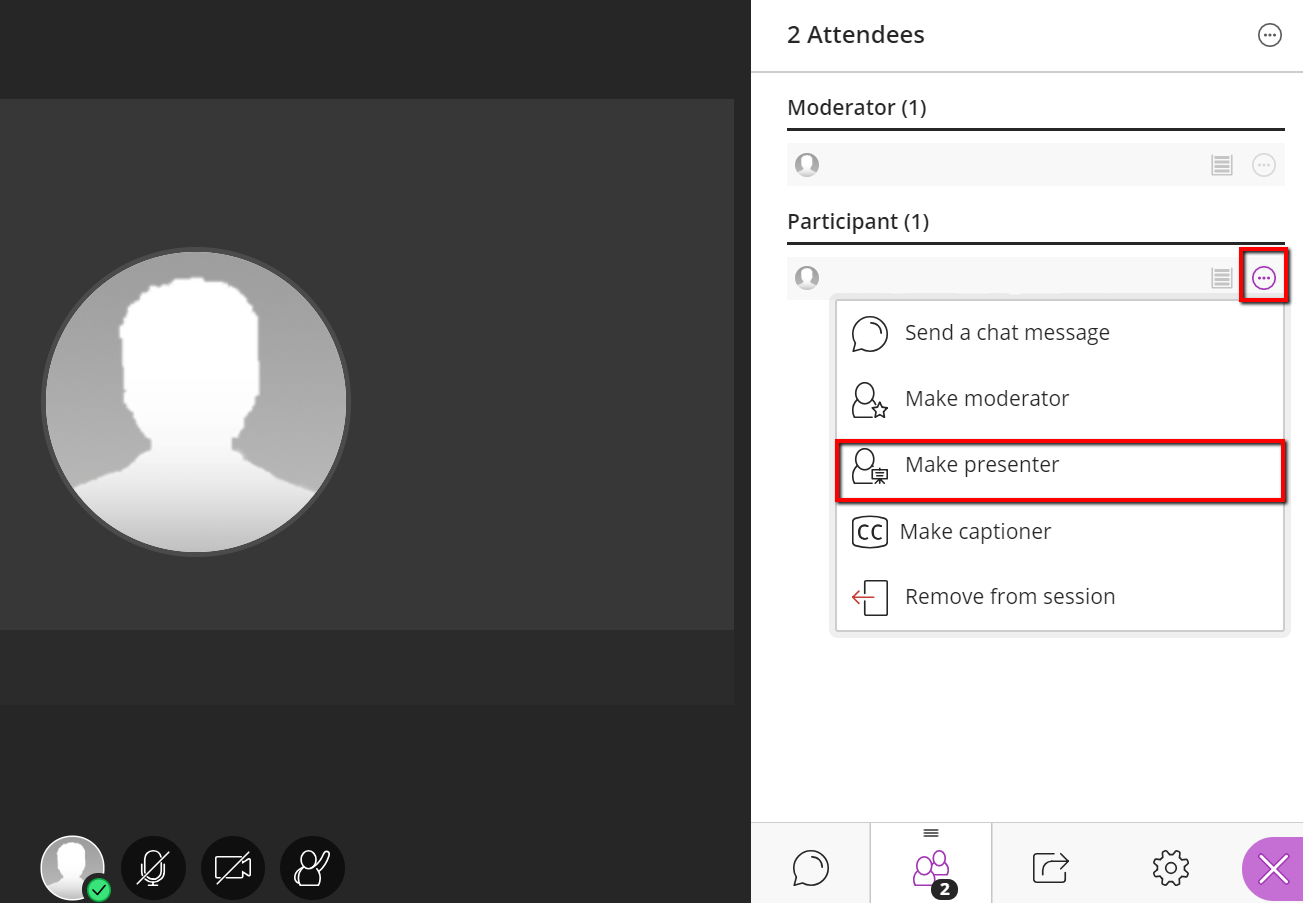Click the connection status icon in Moderator row
The width and height of the screenshot is (1303, 903).
coord(1221,165)
